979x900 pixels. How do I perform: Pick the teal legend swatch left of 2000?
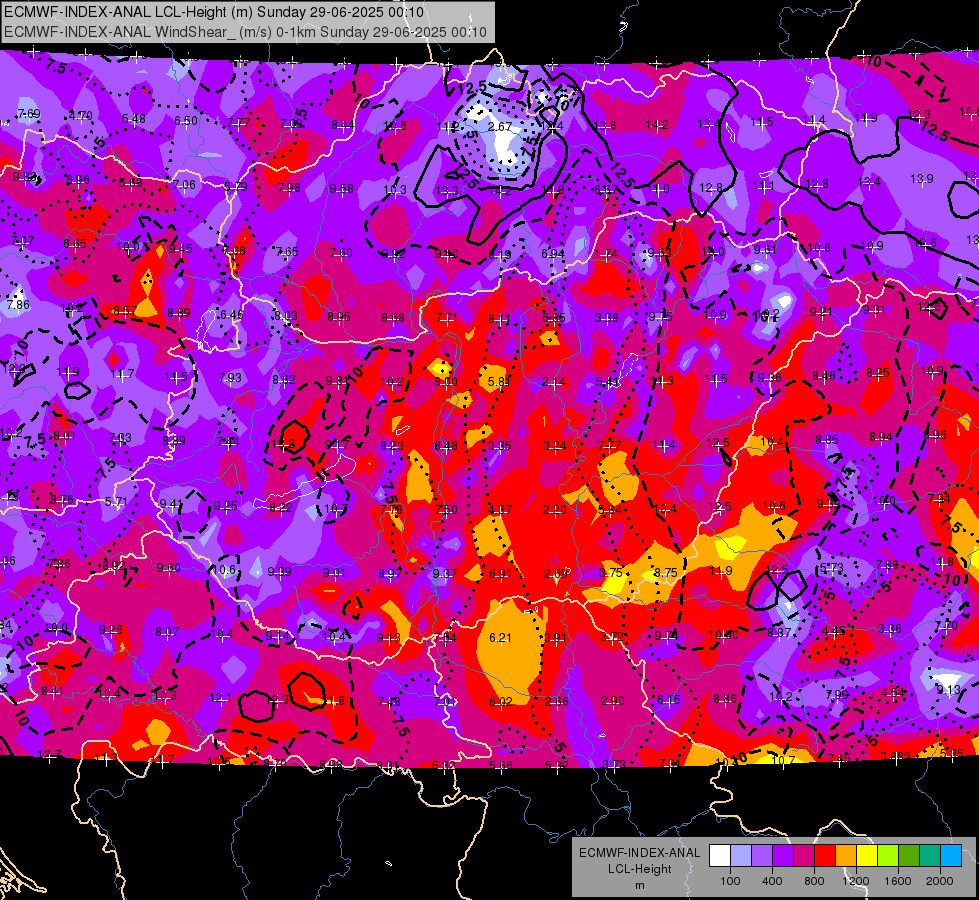(x=930, y=856)
